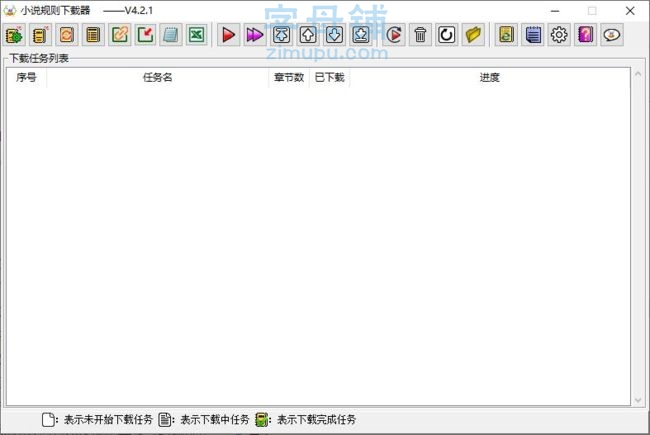Open the yellow folder icon

[x=473, y=35]
